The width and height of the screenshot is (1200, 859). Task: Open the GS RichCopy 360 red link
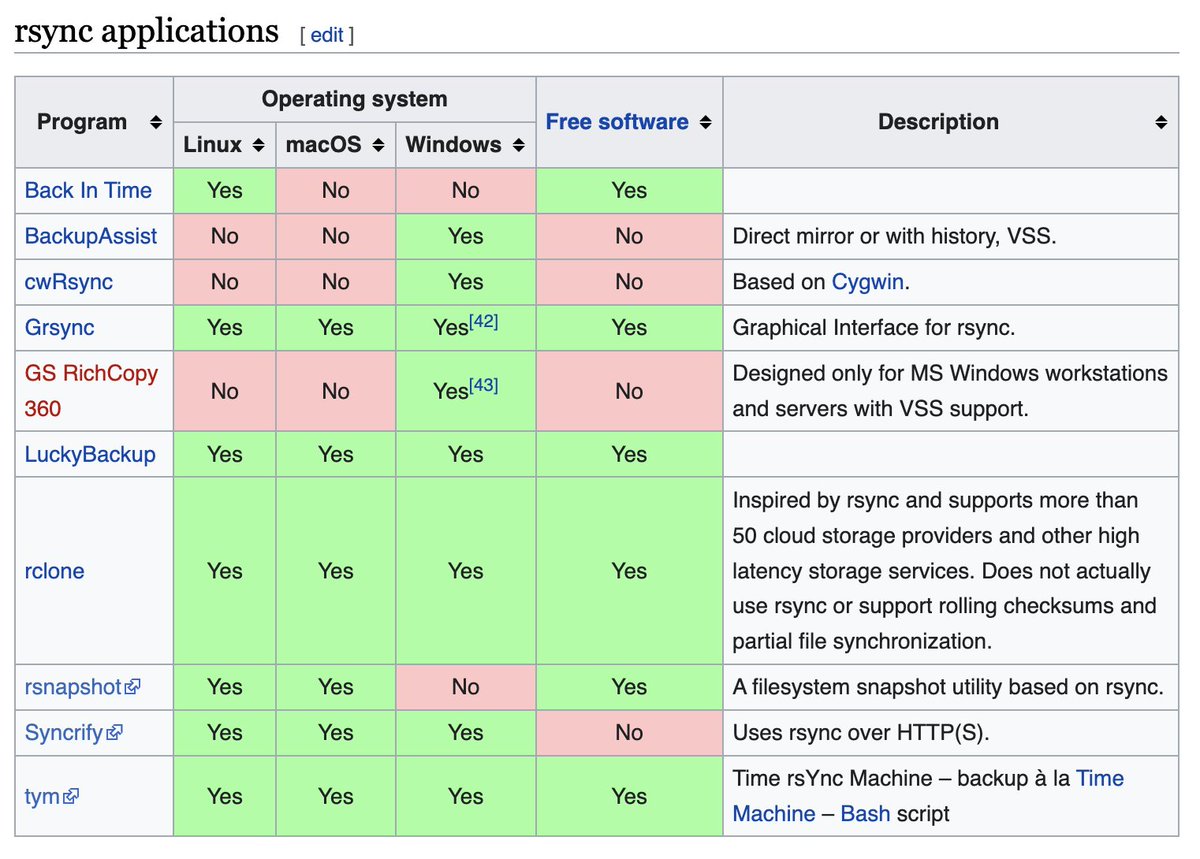click(x=91, y=391)
